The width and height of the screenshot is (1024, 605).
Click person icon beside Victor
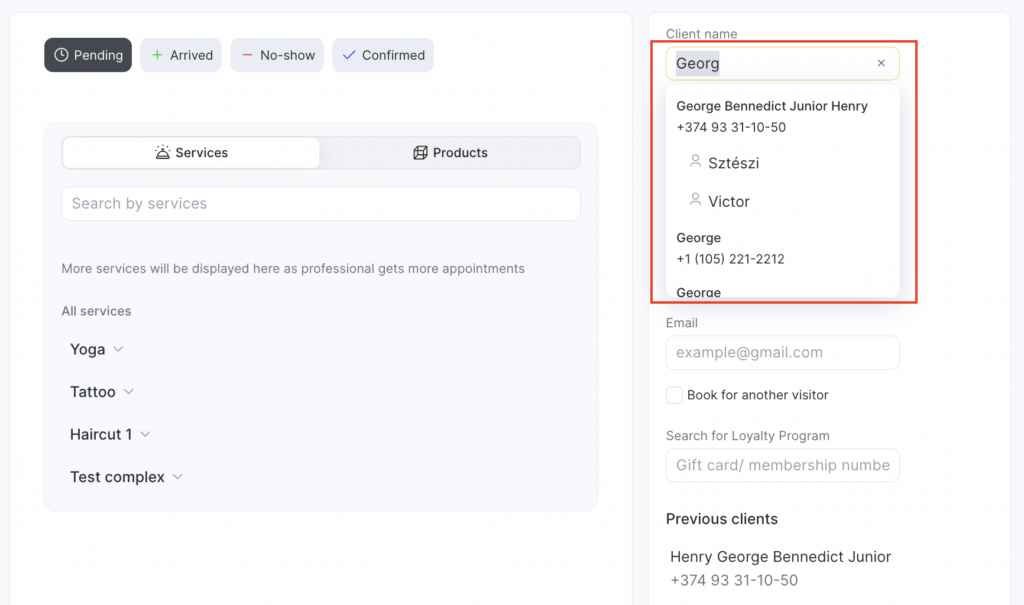coord(695,200)
